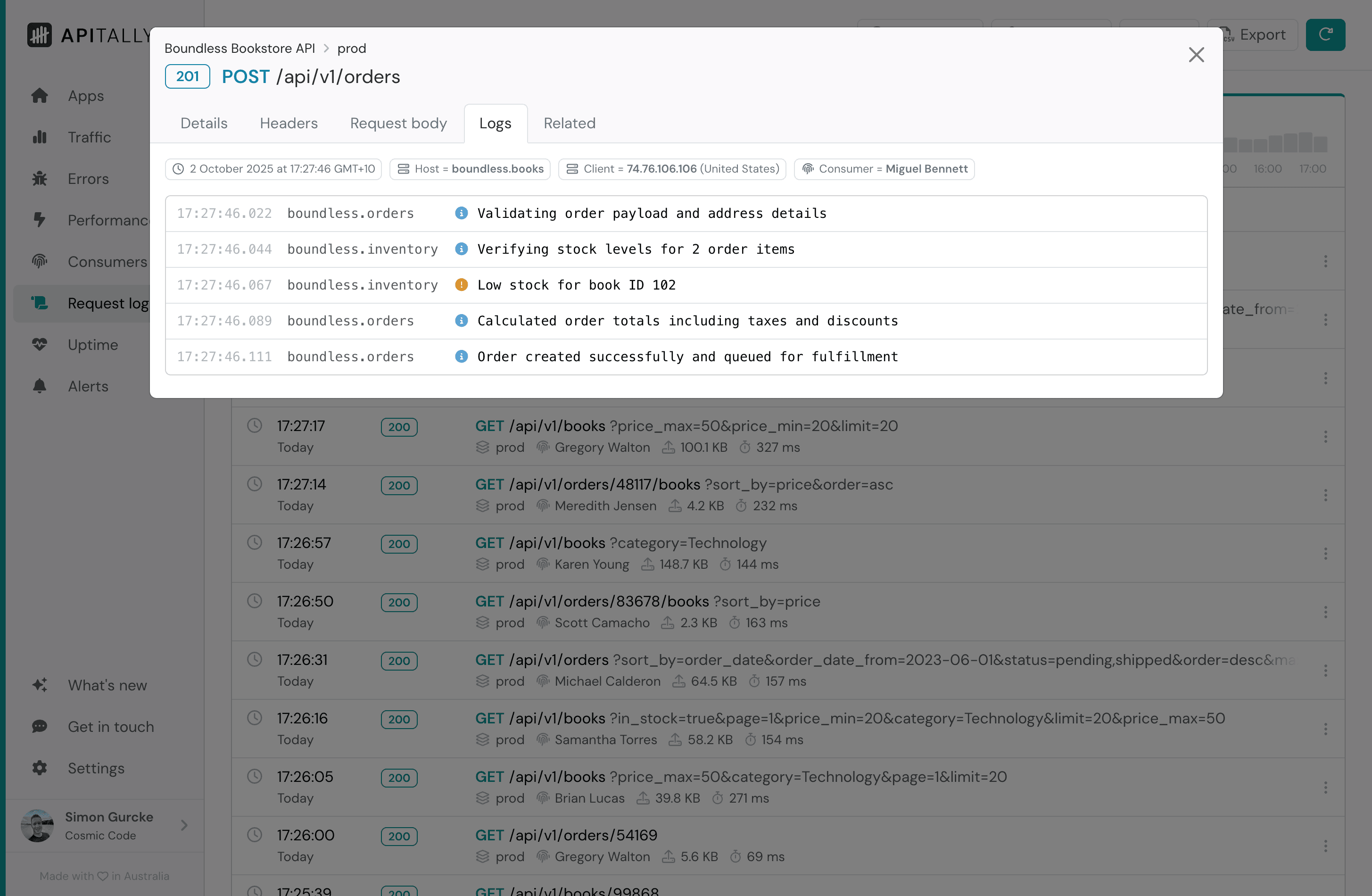Screen dimensions: 1372x896
Task: Open three-dot menu for 17:26:57 request
Action: (1325, 554)
